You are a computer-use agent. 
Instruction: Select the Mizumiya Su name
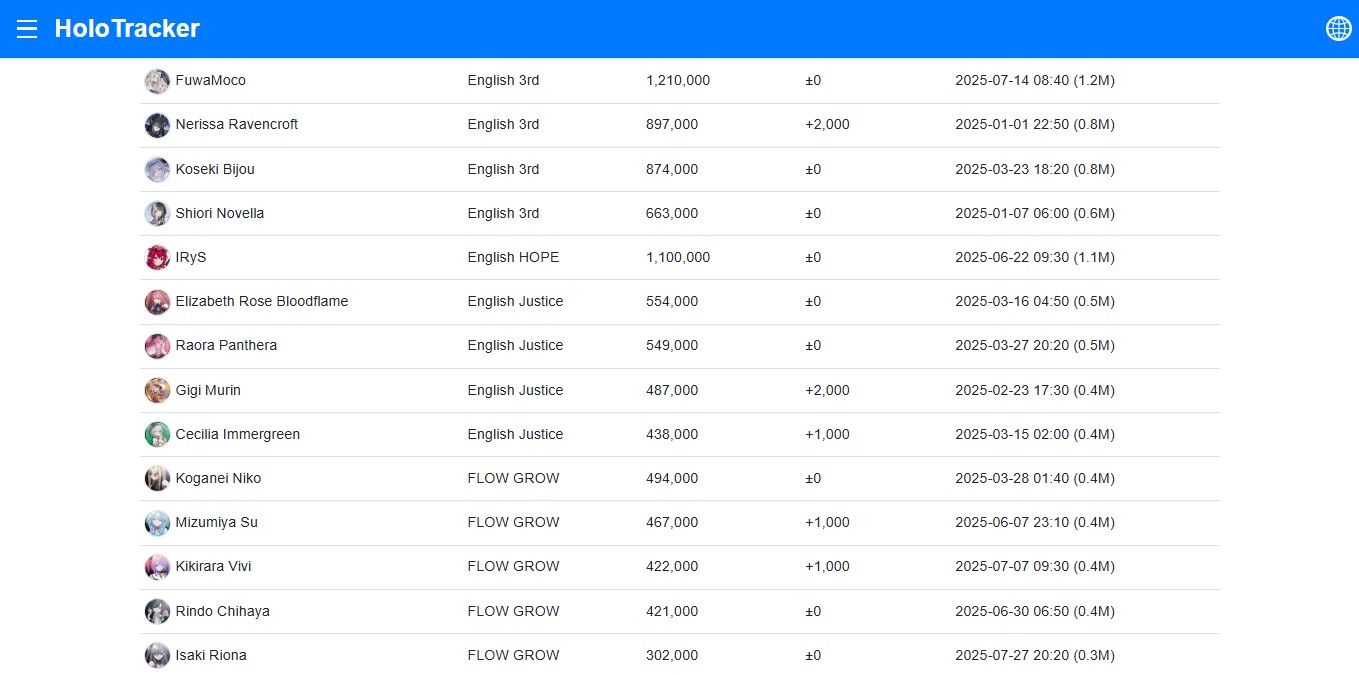(217, 522)
